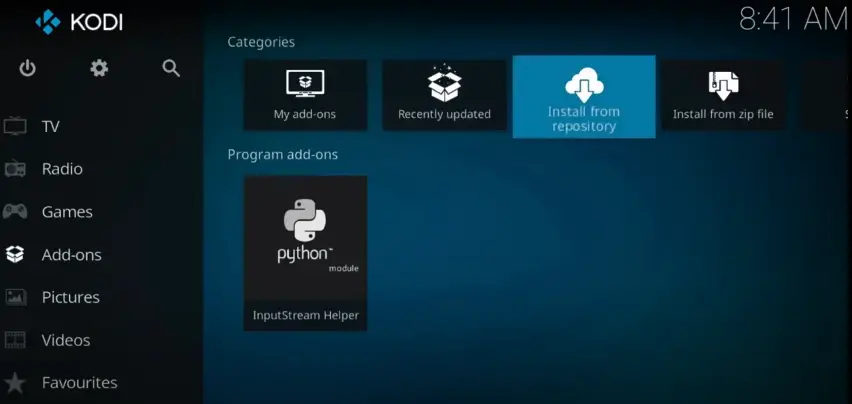Open search with the magnifier icon
The height and width of the screenshot is (404, 852).
pos(171,68)
